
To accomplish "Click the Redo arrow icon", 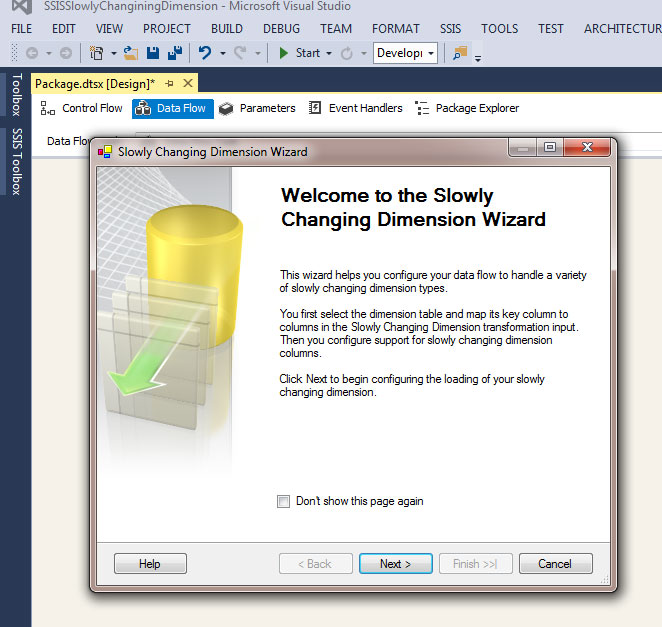I will [241, 53].
